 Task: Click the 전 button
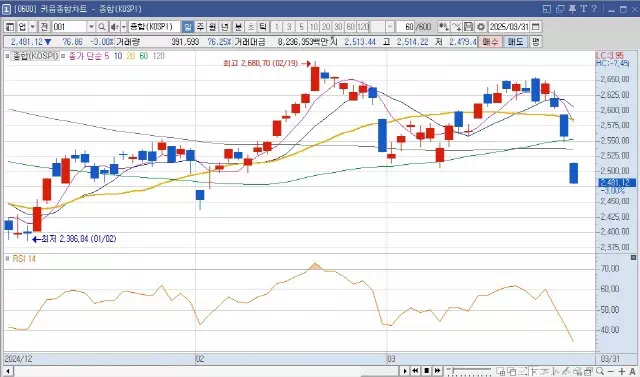pyautogui.click(x=44, y=27)
